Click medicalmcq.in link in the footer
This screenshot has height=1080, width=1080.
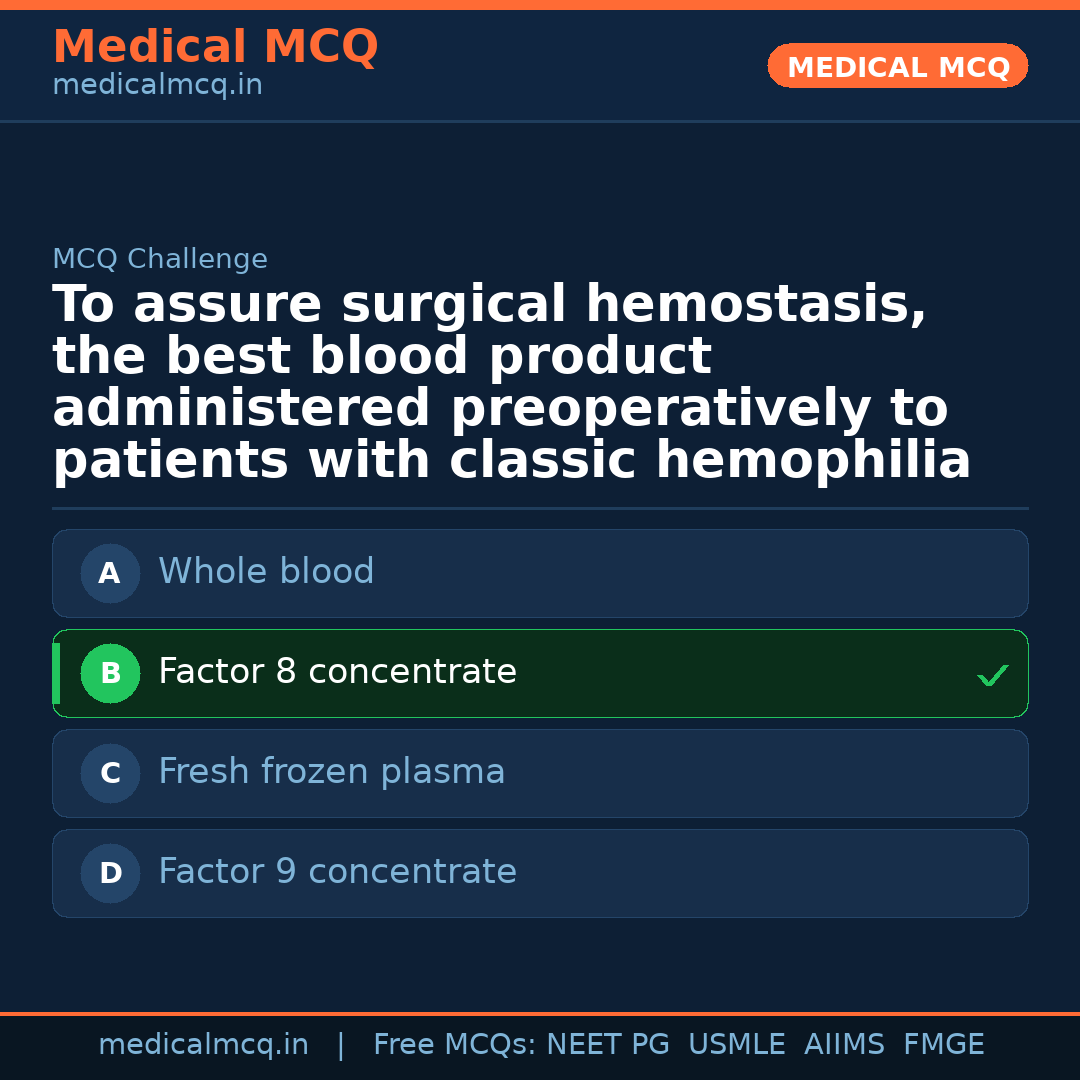(x=203, y=1045)
